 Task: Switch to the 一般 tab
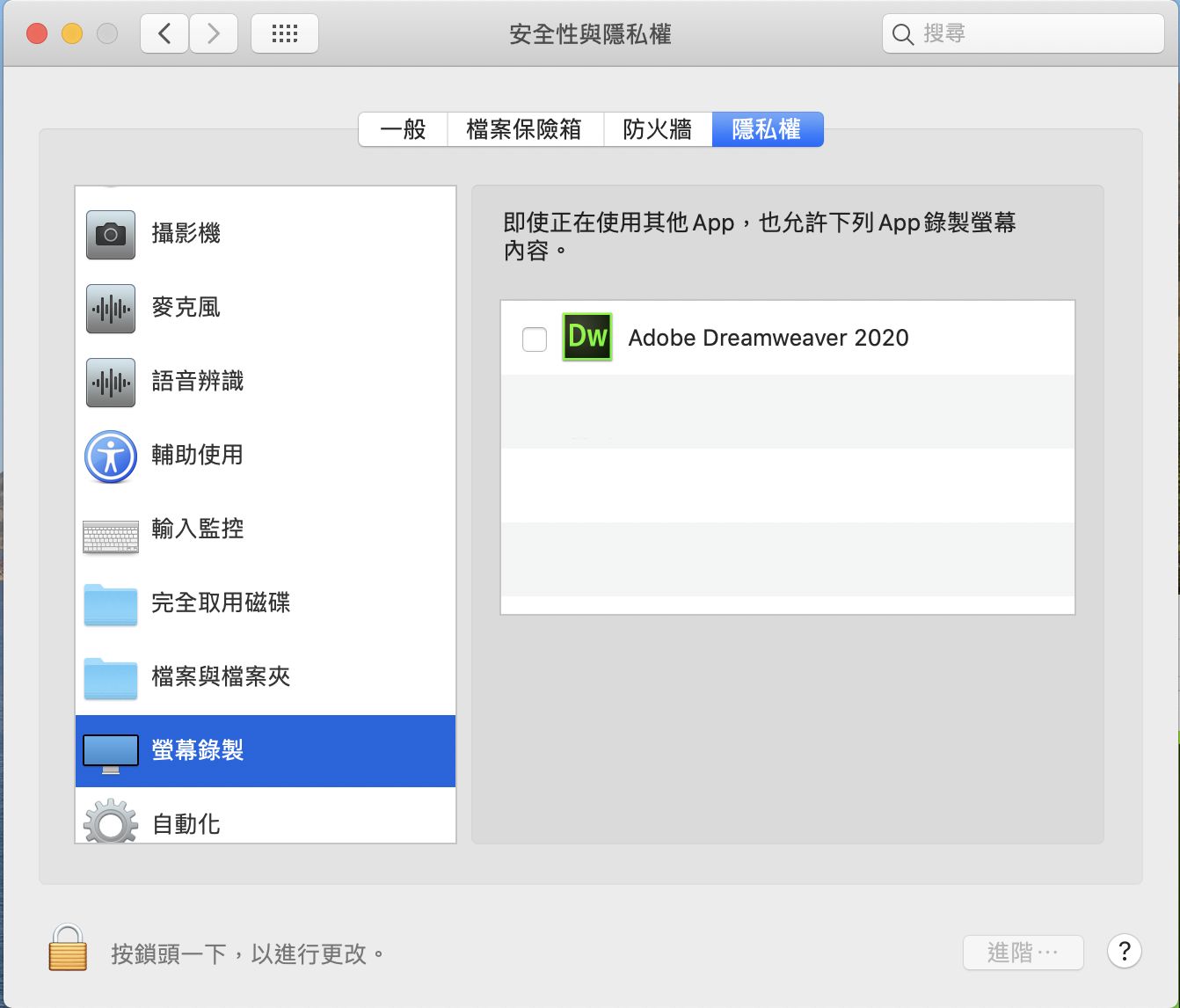click(x=404, y=129)
